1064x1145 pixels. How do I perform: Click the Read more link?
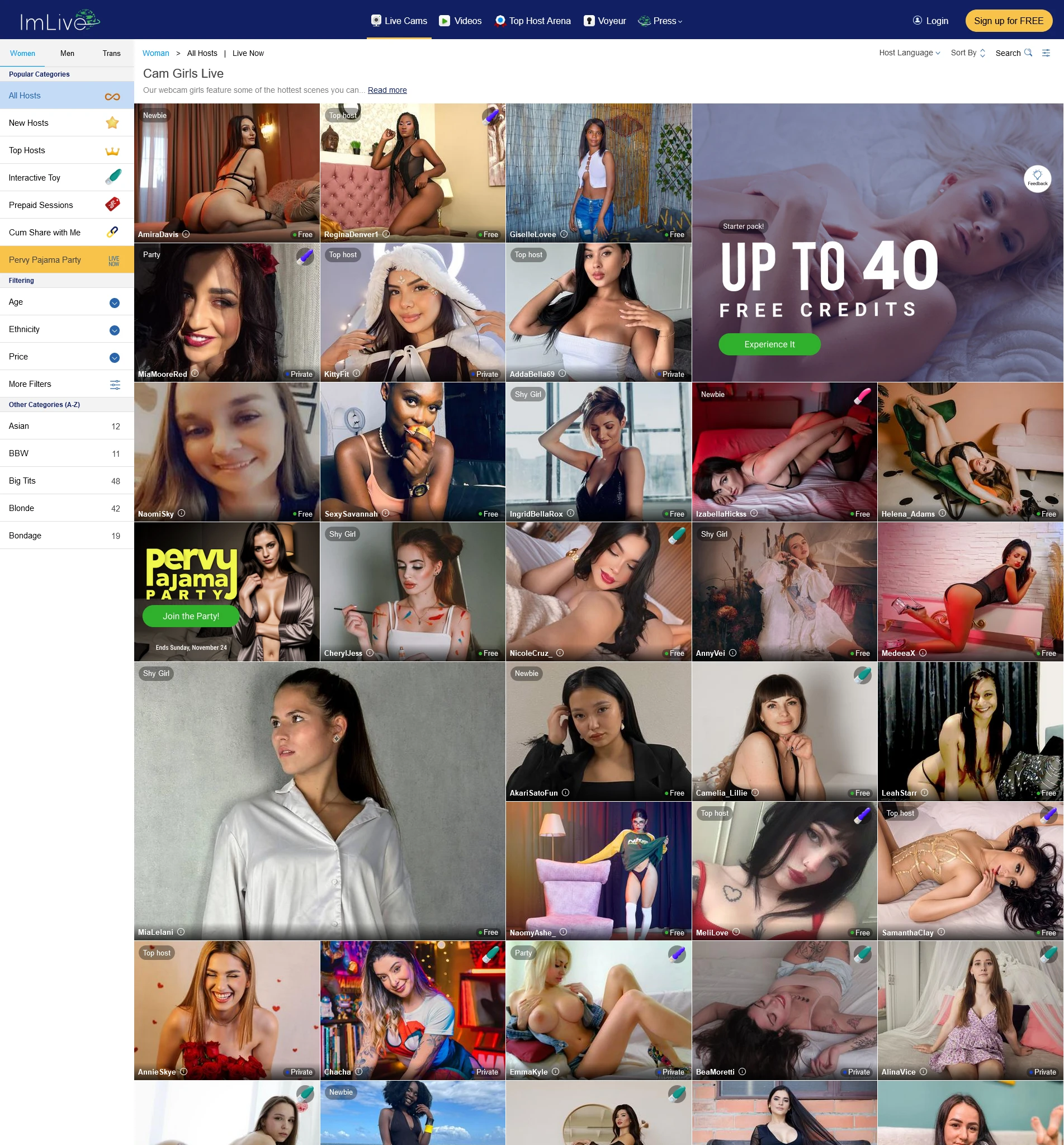[387, 91]
